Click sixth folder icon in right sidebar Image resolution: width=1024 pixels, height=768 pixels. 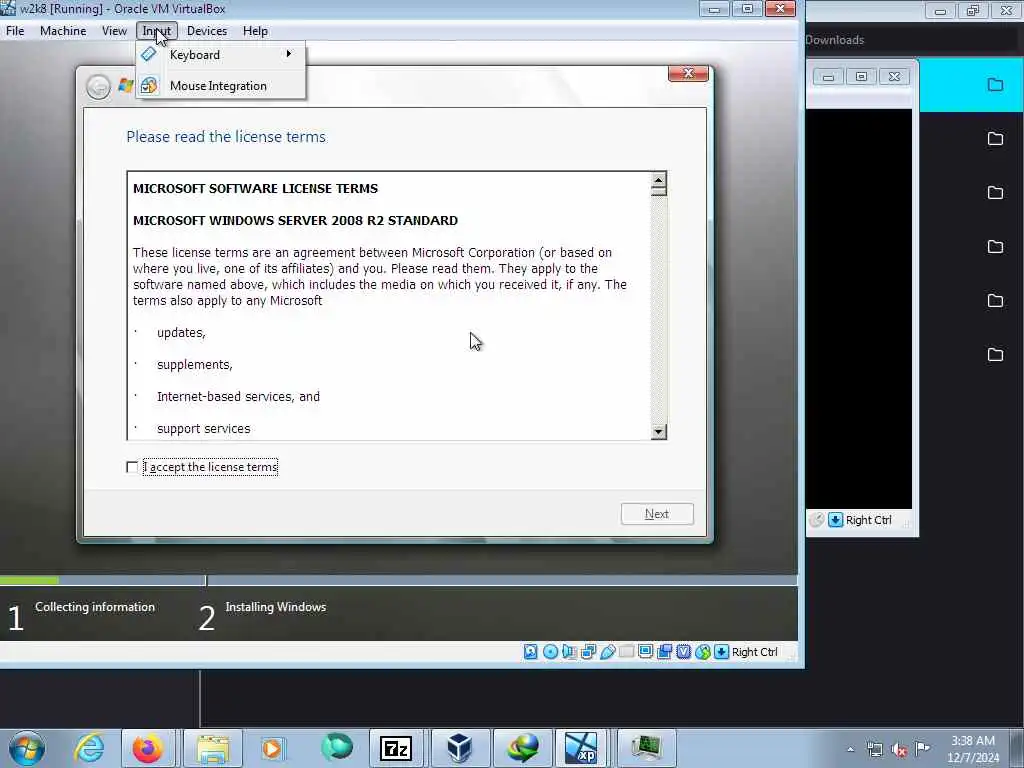tap(995, 355)
